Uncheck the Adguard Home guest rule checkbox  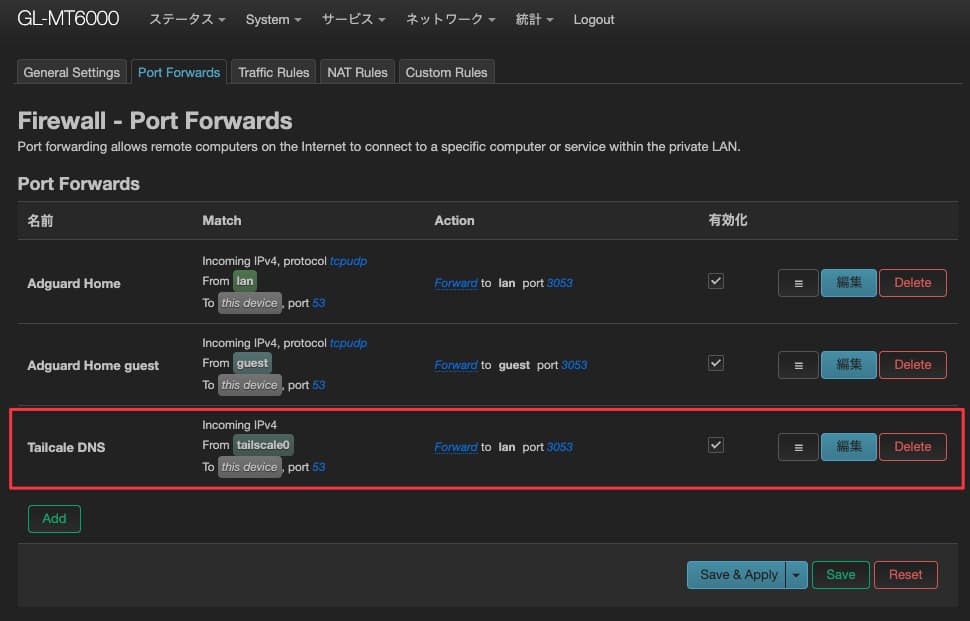pos(715,364)
